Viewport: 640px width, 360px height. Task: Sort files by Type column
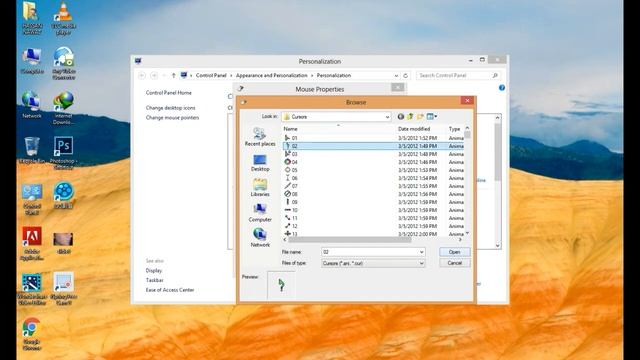(455, 129)
